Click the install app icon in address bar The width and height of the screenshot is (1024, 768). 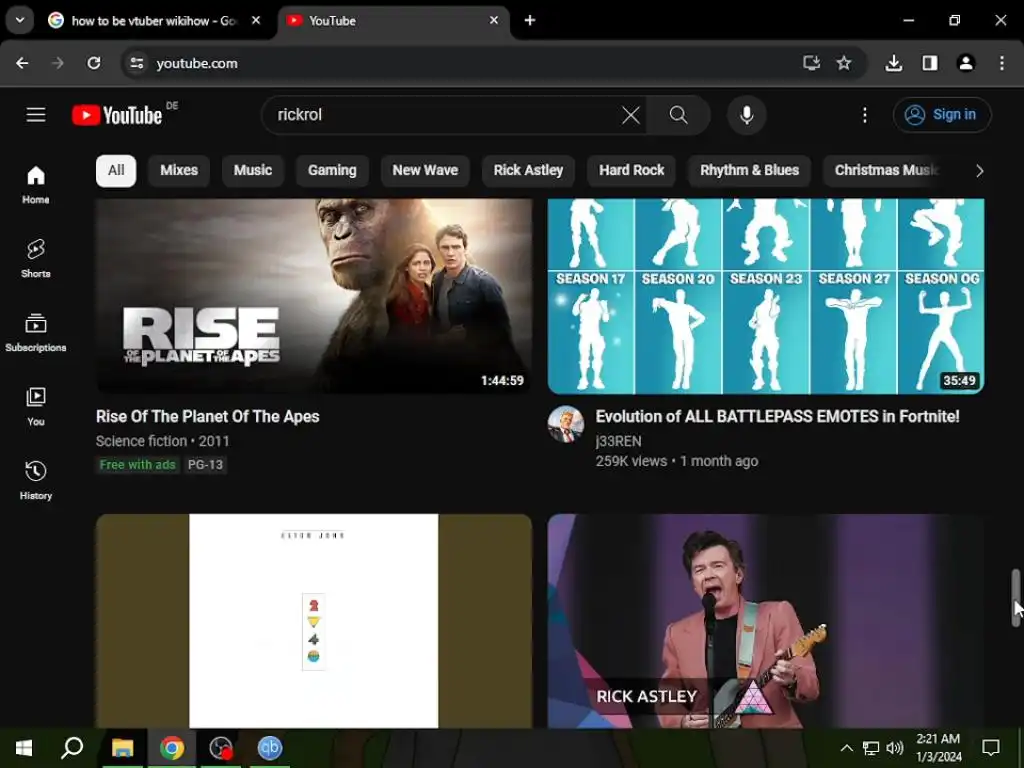[811, 63]
